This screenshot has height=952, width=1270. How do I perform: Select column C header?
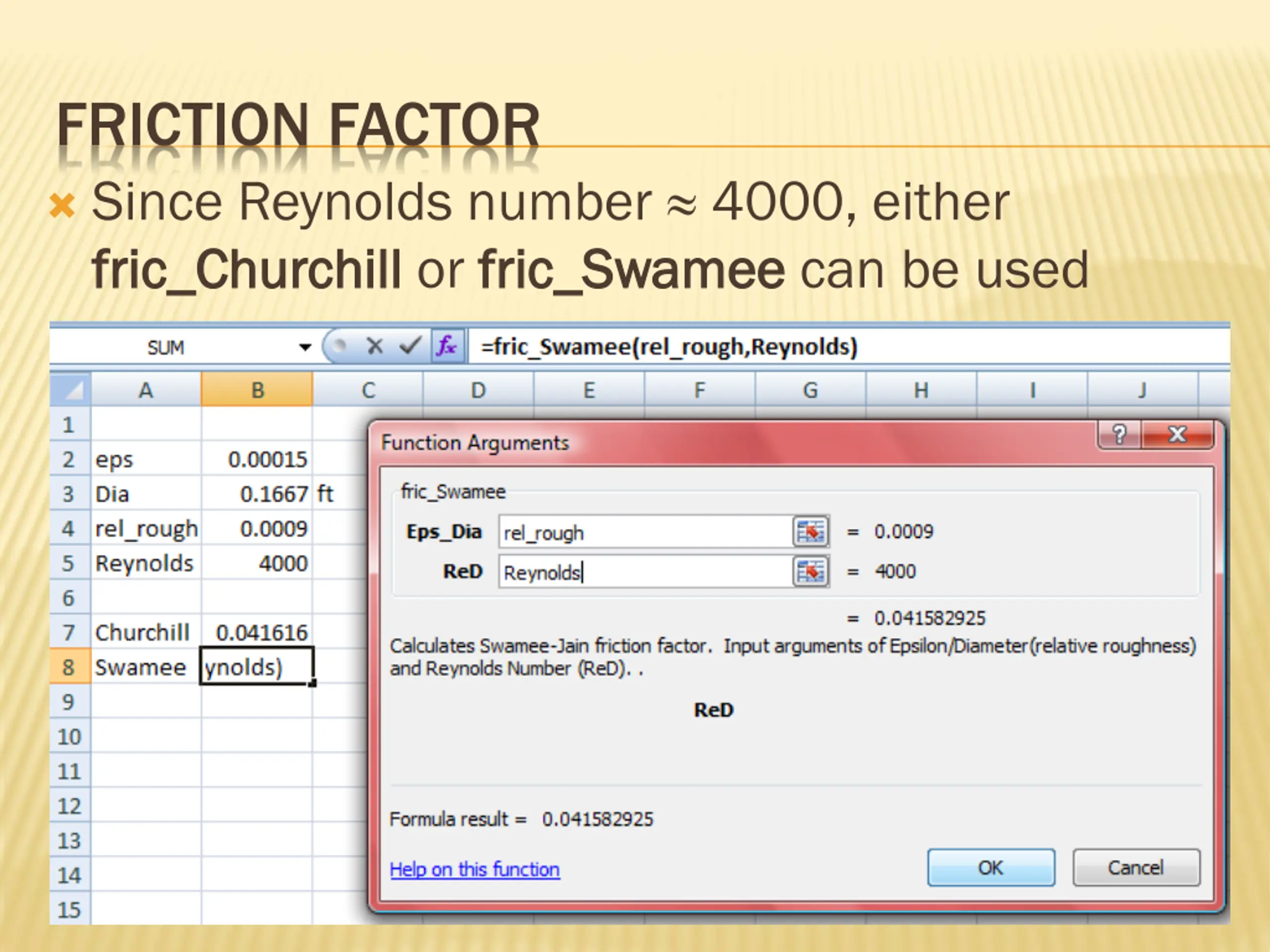[x=368, y=390]
